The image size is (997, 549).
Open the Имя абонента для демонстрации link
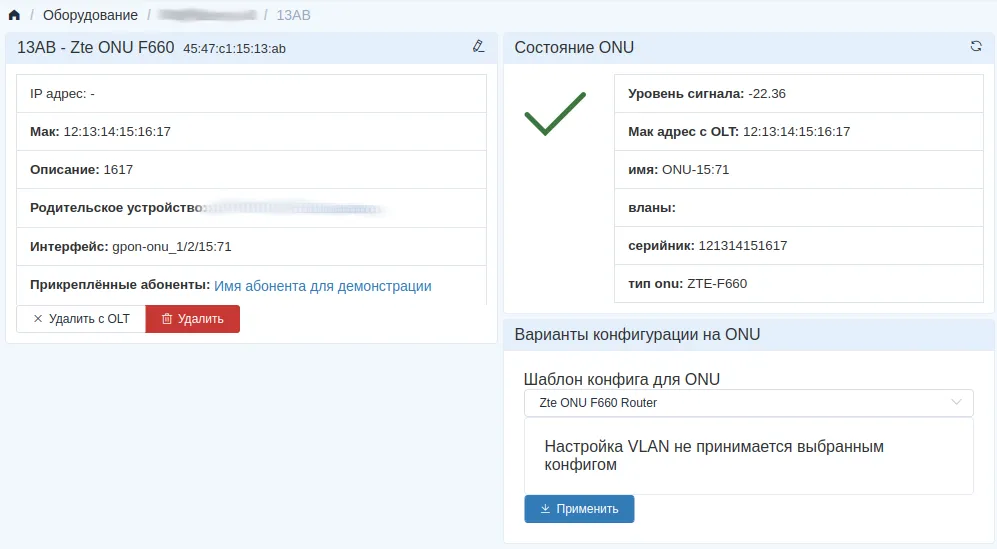click(323, 286)
